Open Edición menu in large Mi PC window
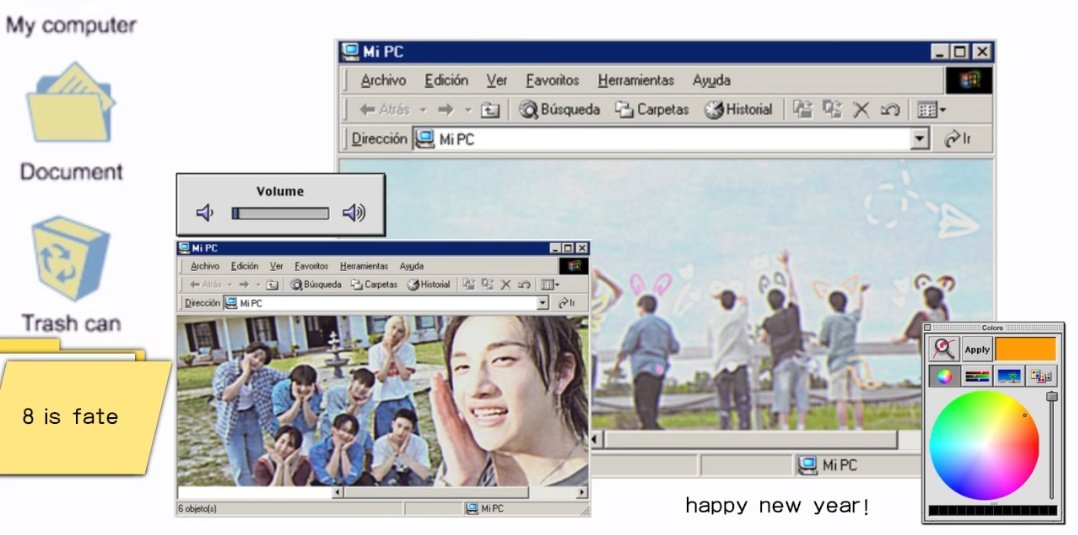Viewport: 1078px width, 535px height. click(446, 80)
